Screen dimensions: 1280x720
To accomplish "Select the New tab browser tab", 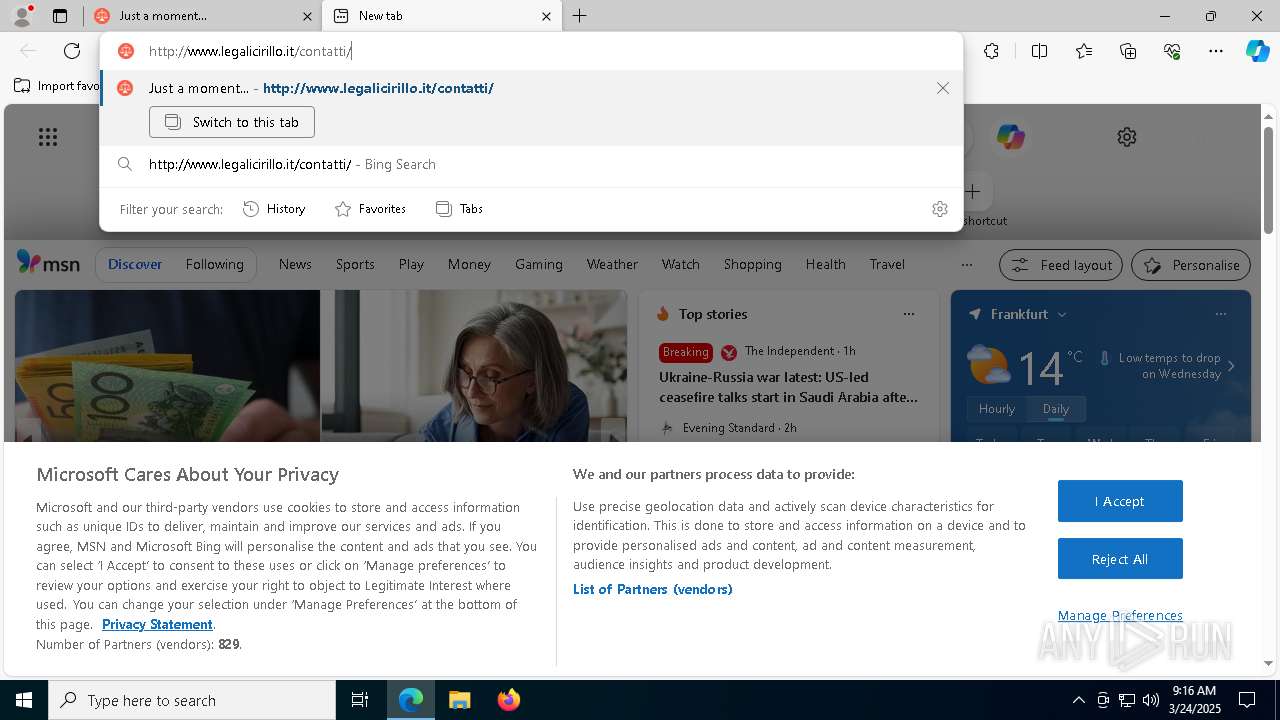I will pos(442,16).
